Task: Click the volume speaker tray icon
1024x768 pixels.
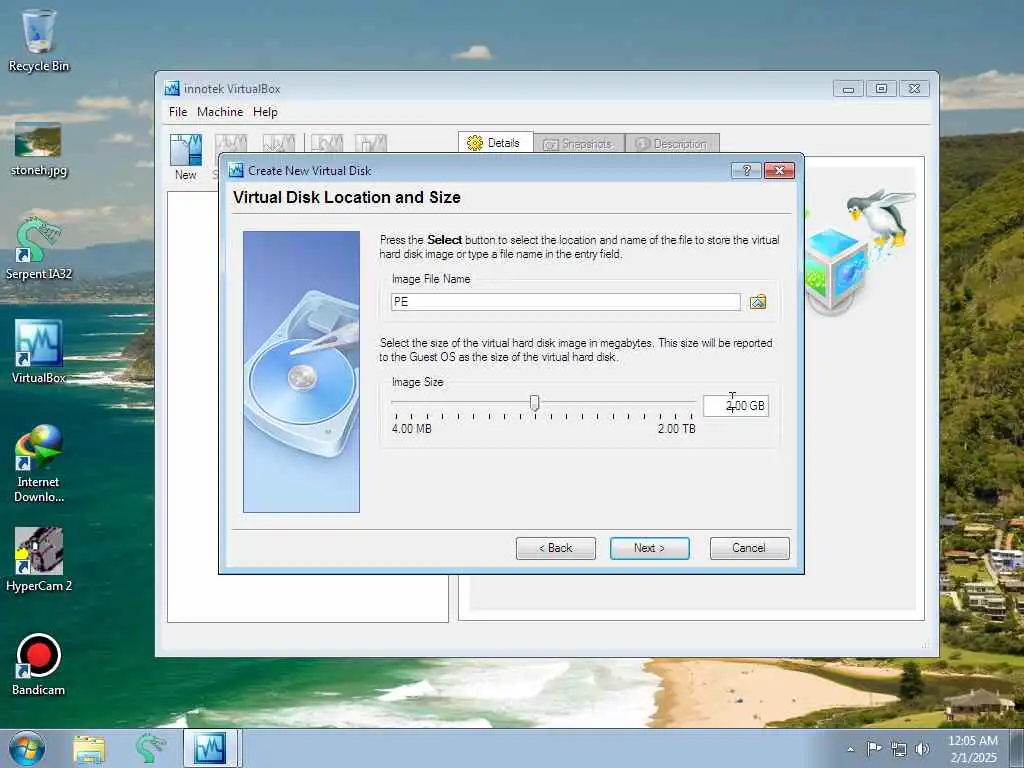Action: (922, 749)
